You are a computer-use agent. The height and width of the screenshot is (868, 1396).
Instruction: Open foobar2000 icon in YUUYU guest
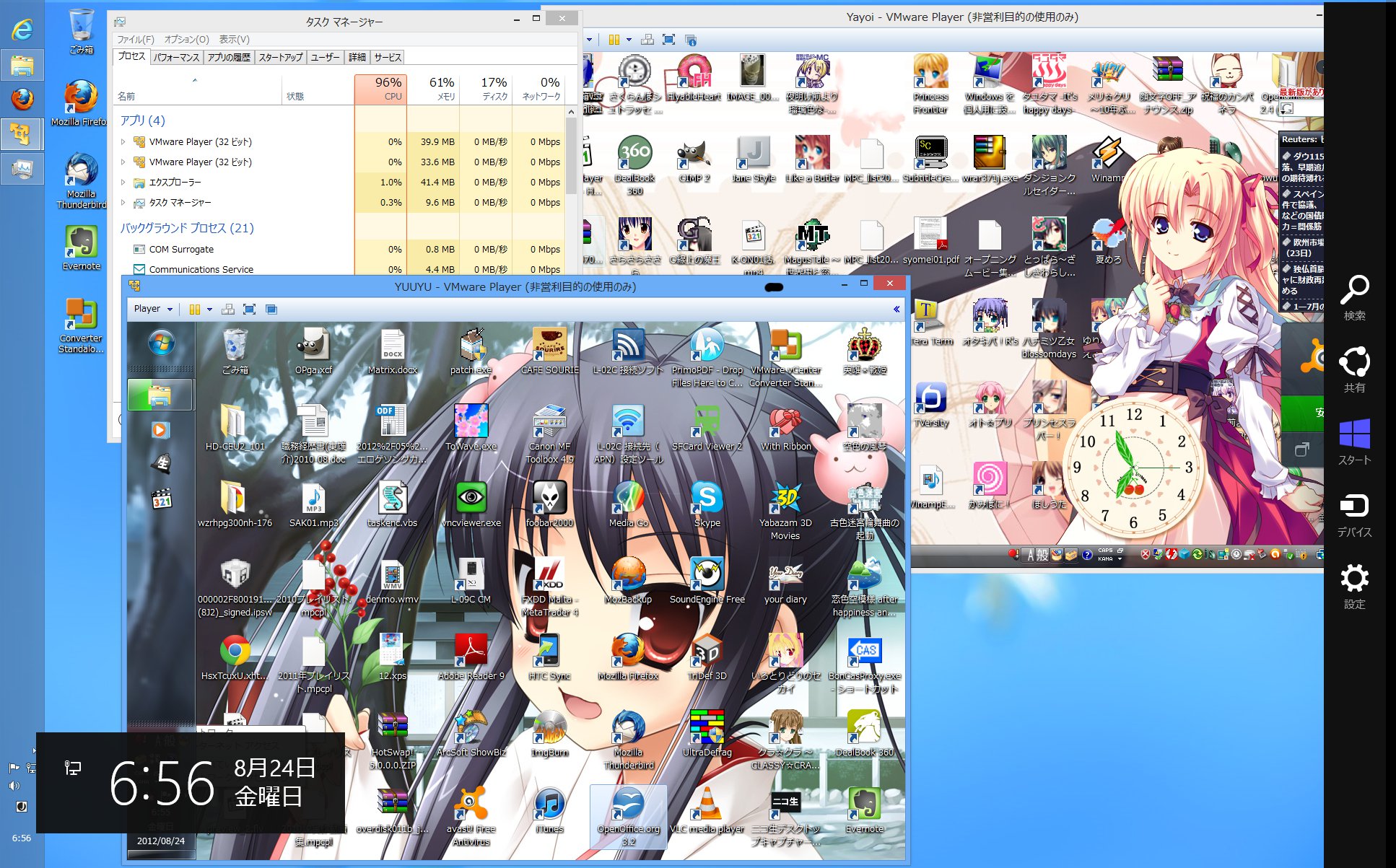[550, 504]
